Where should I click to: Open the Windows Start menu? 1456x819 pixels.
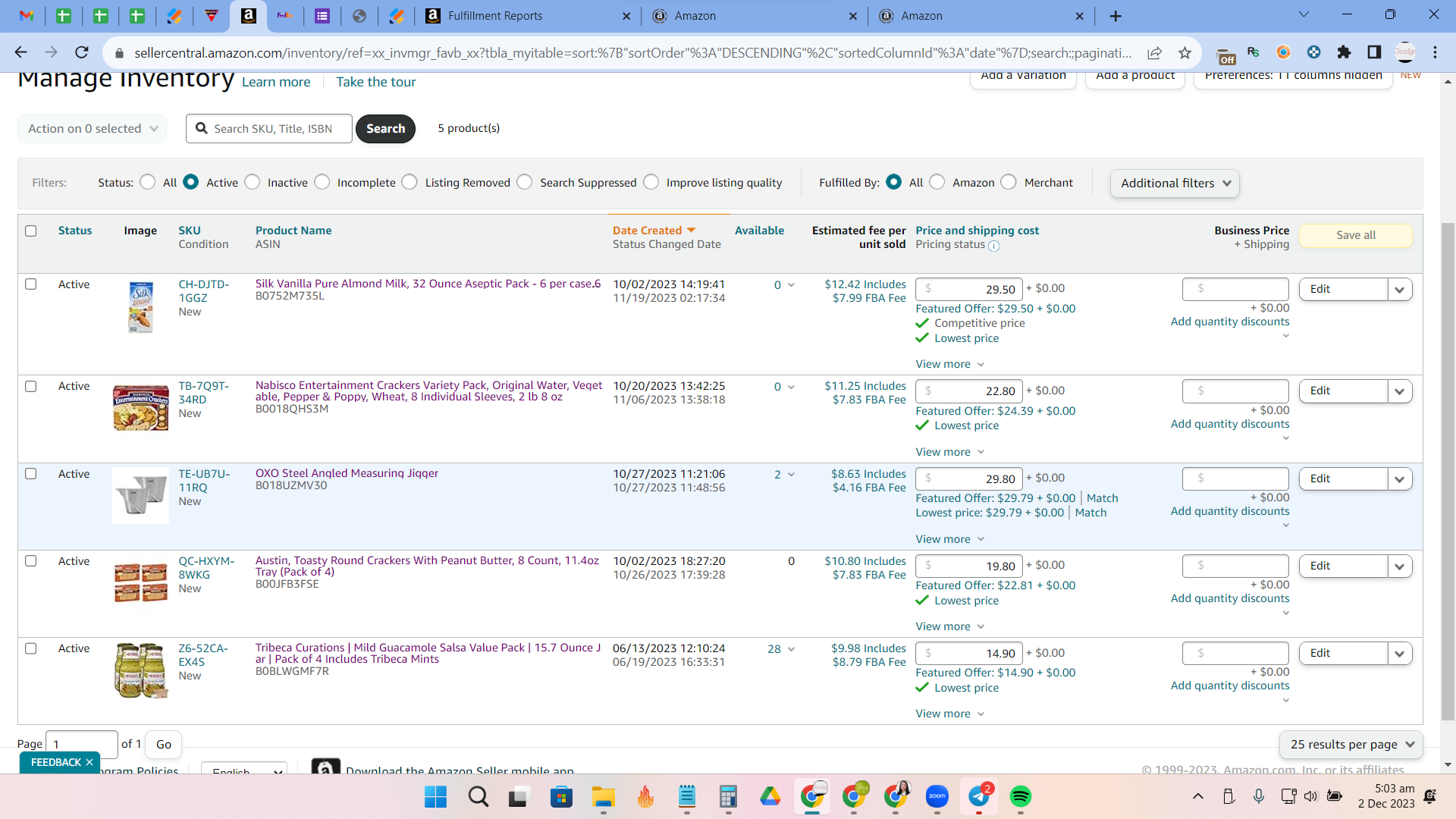(435, 796)
